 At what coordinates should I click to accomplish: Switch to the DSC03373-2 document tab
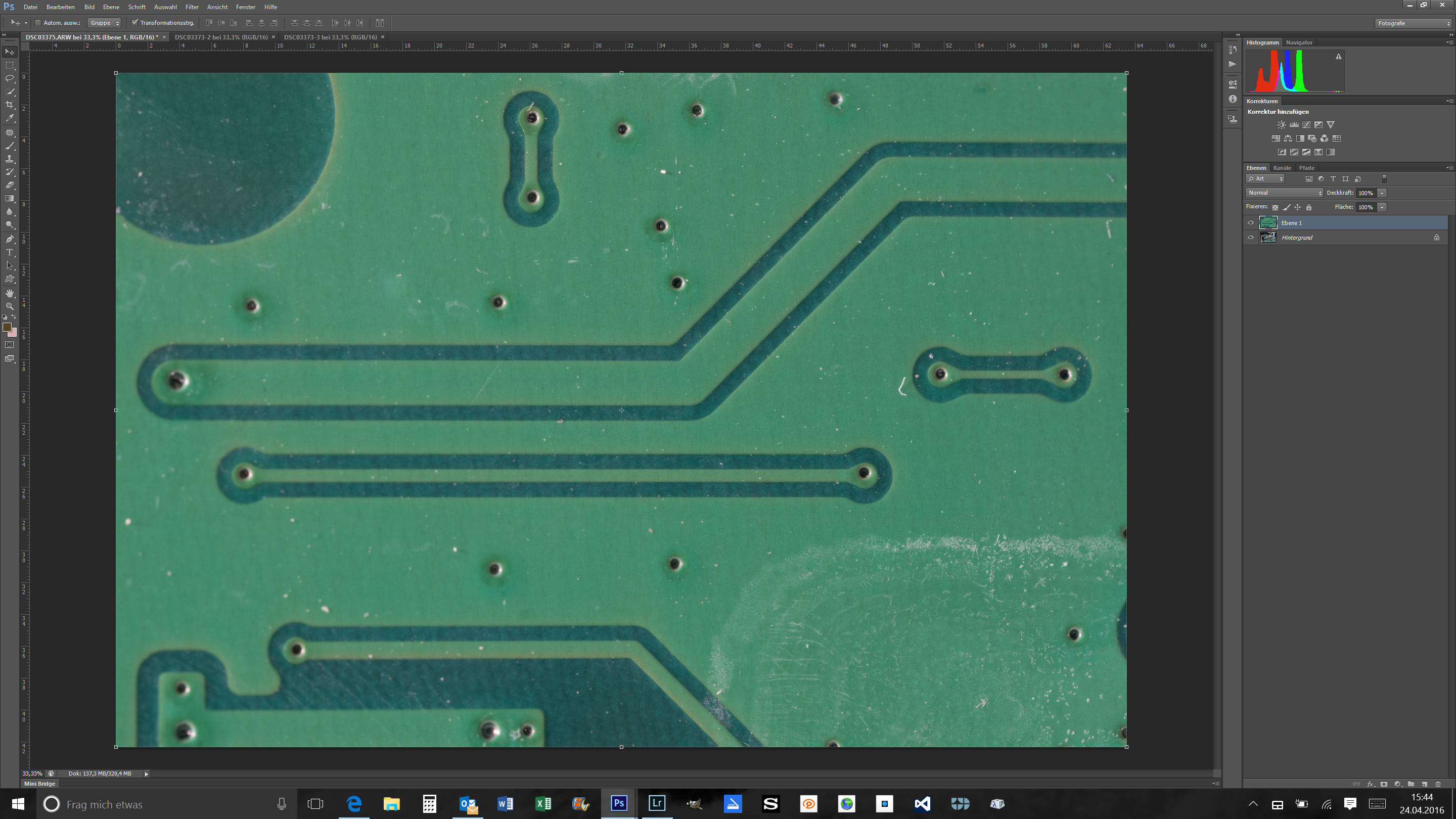tap(221, 37)
